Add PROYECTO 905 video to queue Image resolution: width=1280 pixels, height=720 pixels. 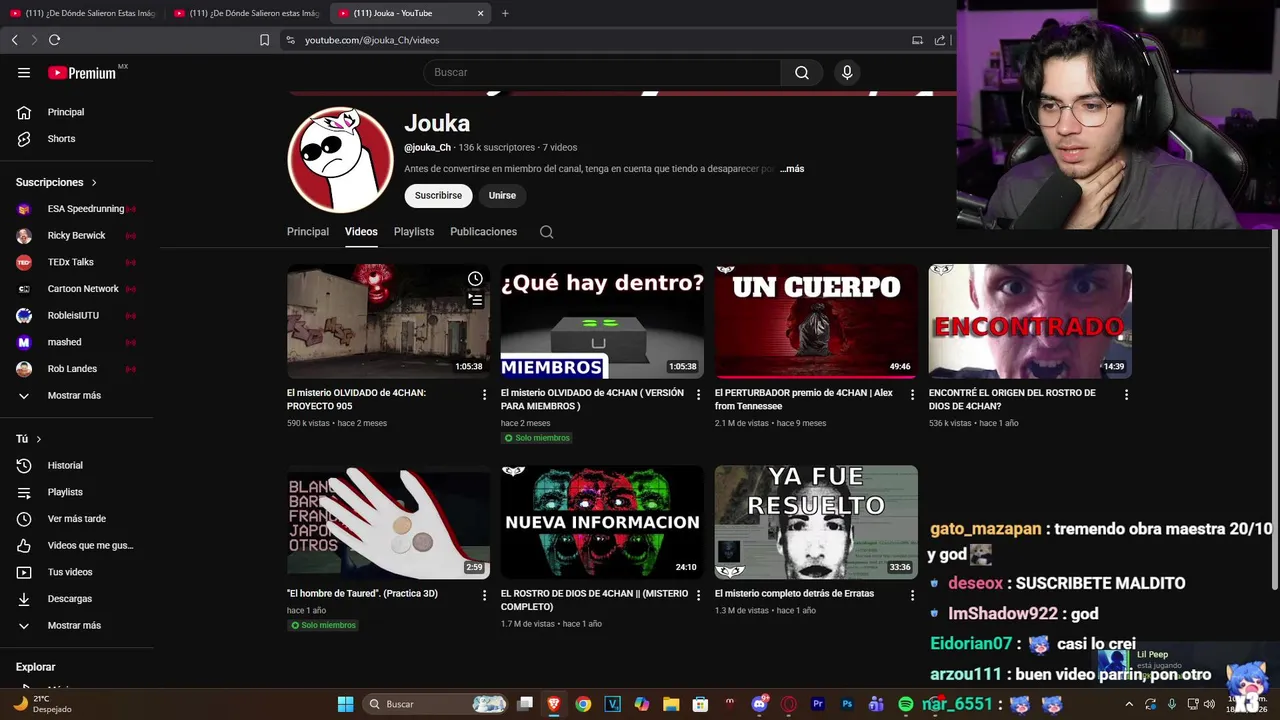pyautogui.click(x=475, y=300)
